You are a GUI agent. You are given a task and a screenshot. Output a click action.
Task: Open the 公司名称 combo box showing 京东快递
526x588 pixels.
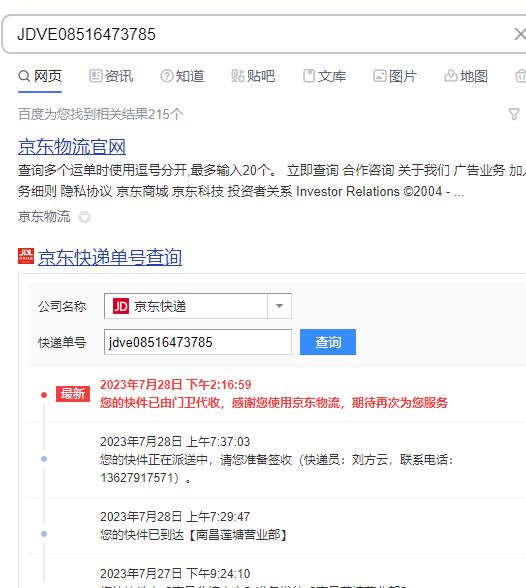click(x=198, y=306)
